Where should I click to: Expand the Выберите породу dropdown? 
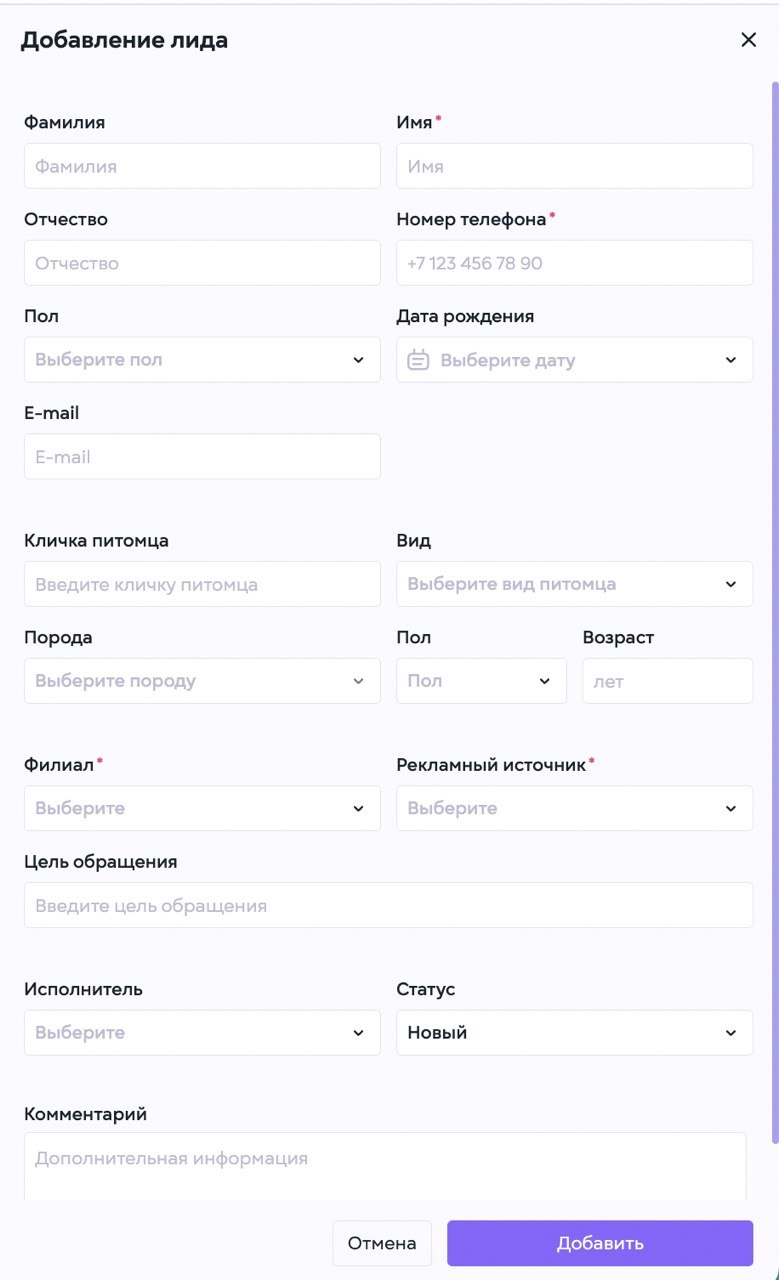tap(202, 681)
